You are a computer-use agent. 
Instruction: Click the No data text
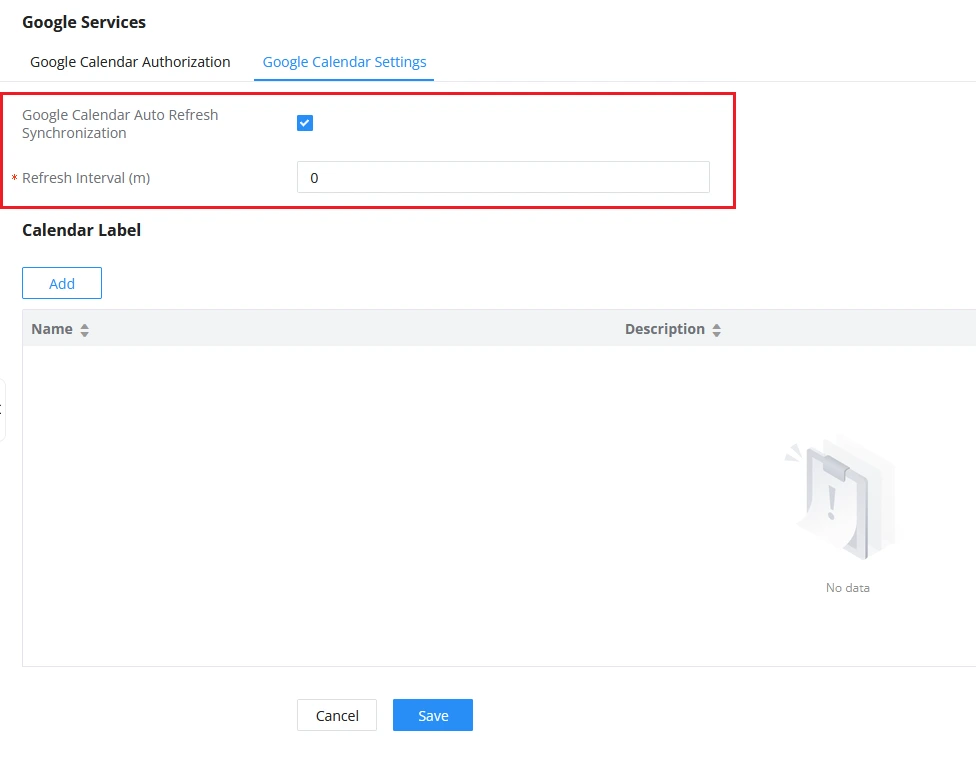click(x=847, y=588)
